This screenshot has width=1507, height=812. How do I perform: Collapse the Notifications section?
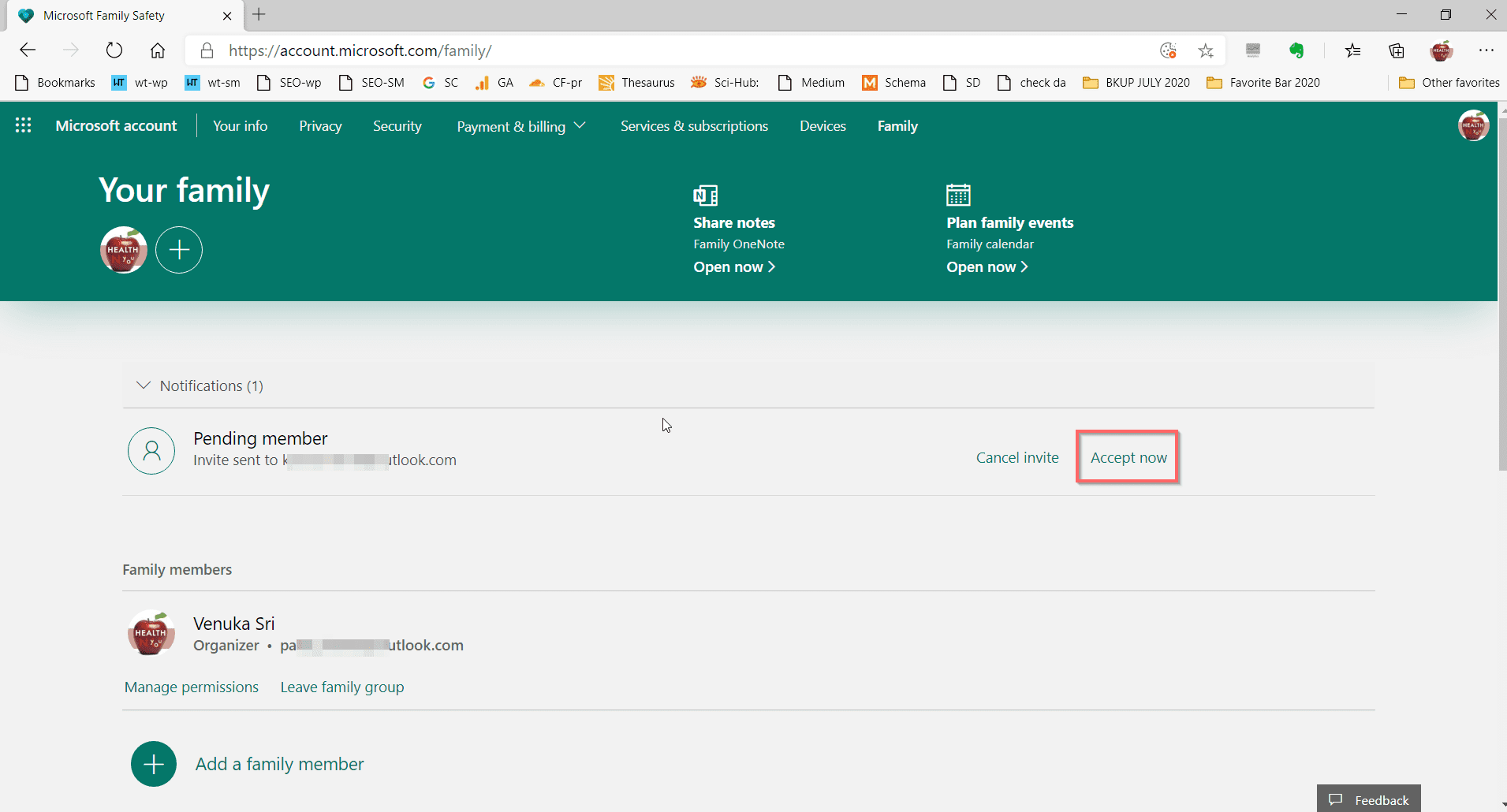144,386
